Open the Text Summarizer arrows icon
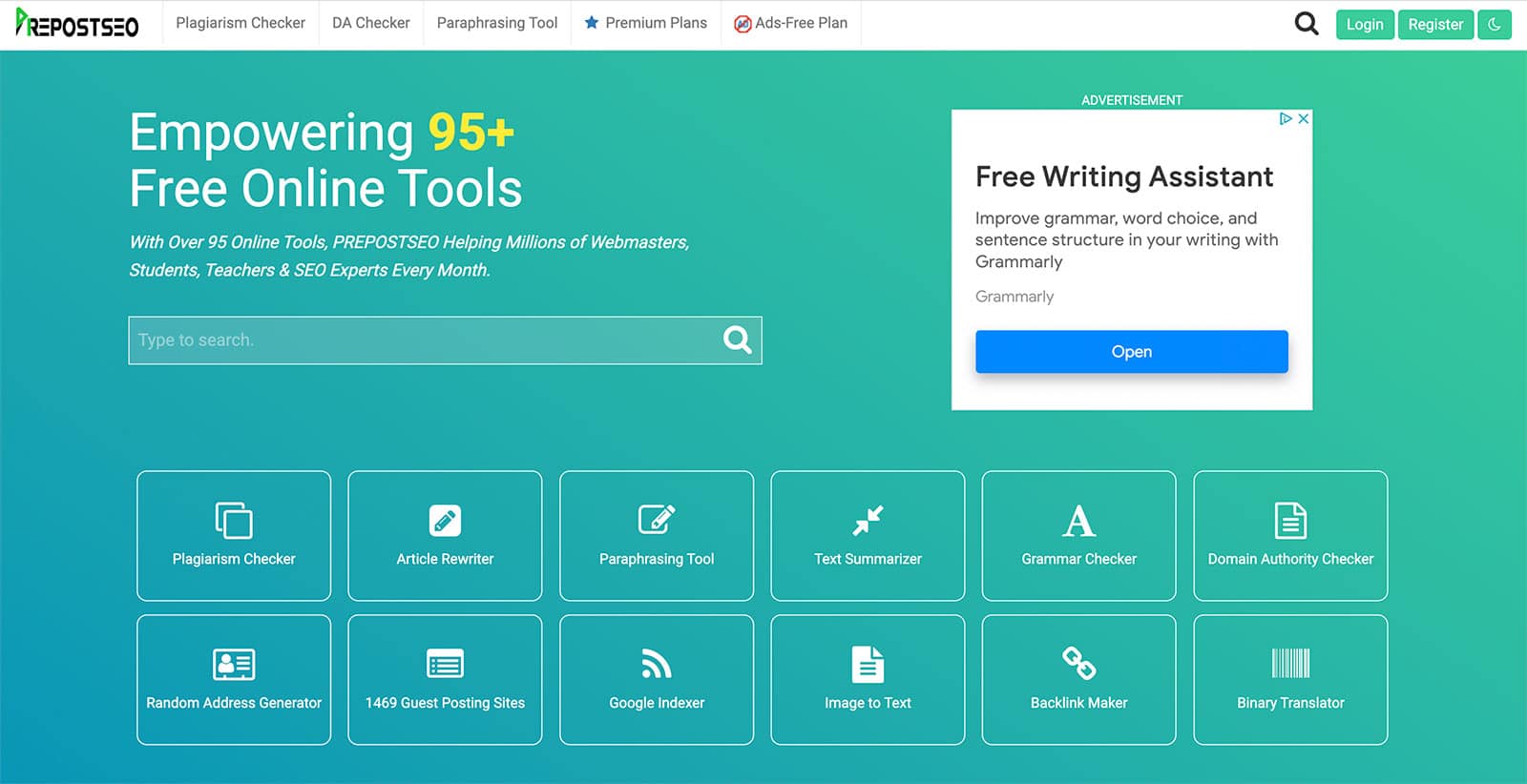The height and width of the screenshot is (784, 1527). pos(868,521)
